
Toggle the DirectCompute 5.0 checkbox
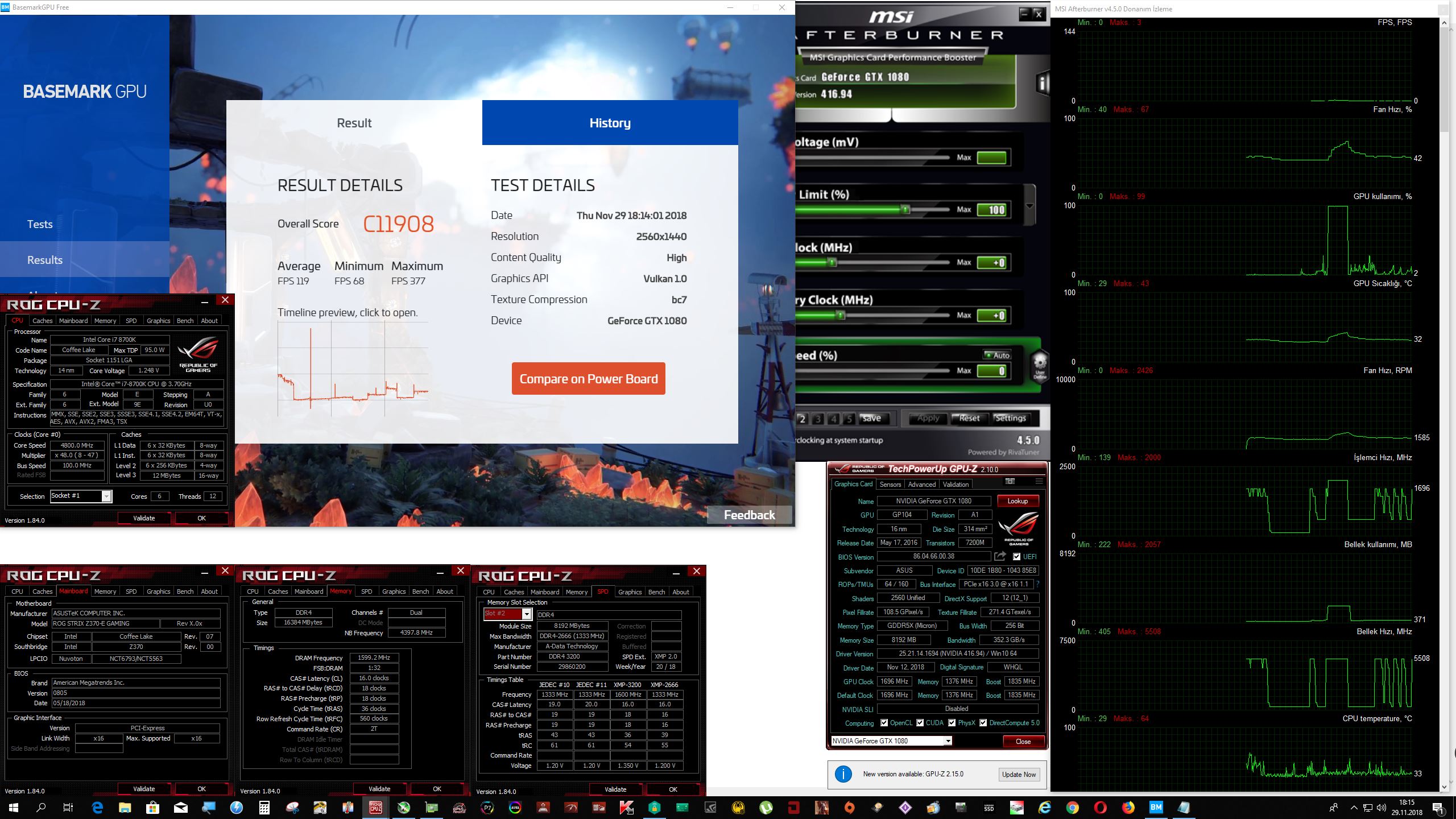coord(982,723)
